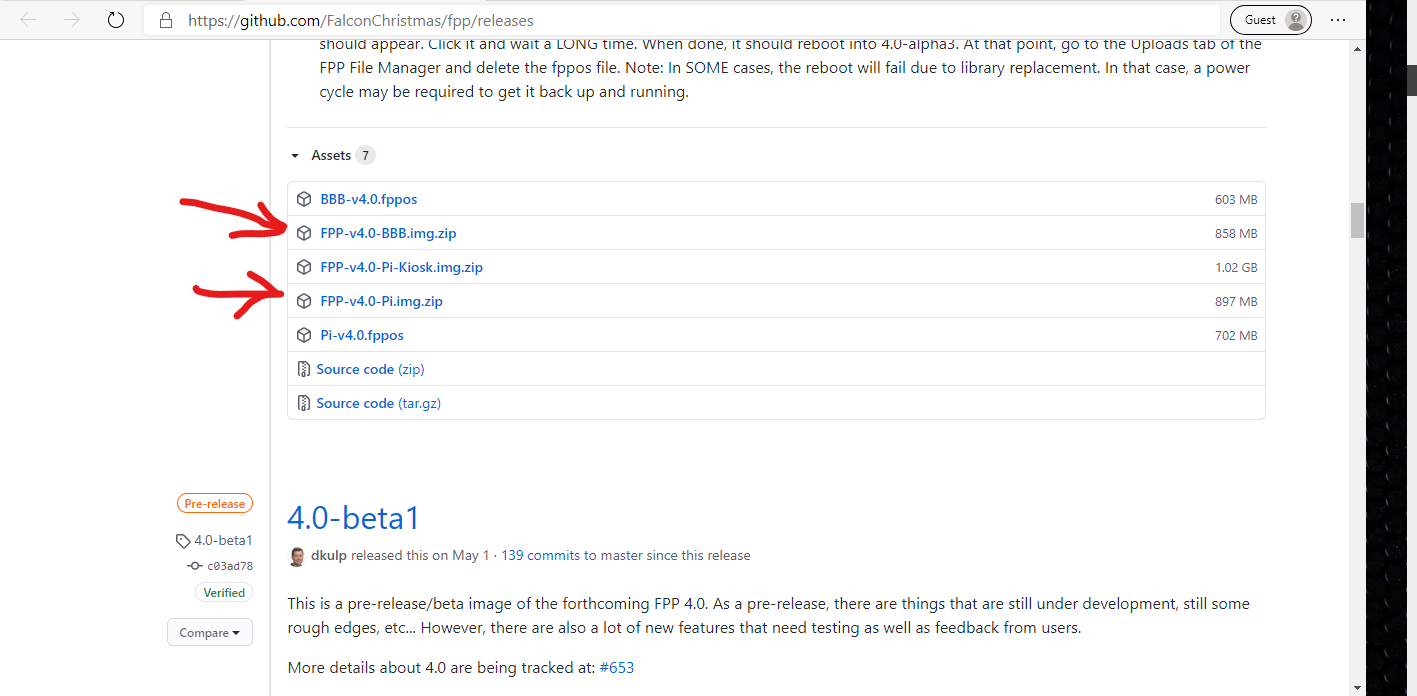Download FPP-v4.0-BBB.img.zip
The height and width of the screenshot is (696, 1417).
(x=388, y=234)
